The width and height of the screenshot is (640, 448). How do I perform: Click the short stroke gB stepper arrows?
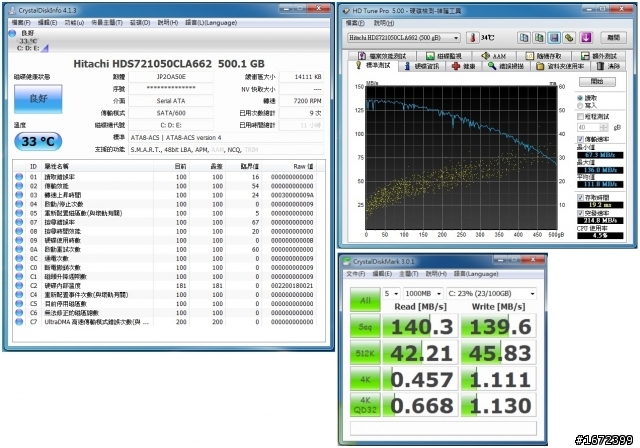pos(604,127)
